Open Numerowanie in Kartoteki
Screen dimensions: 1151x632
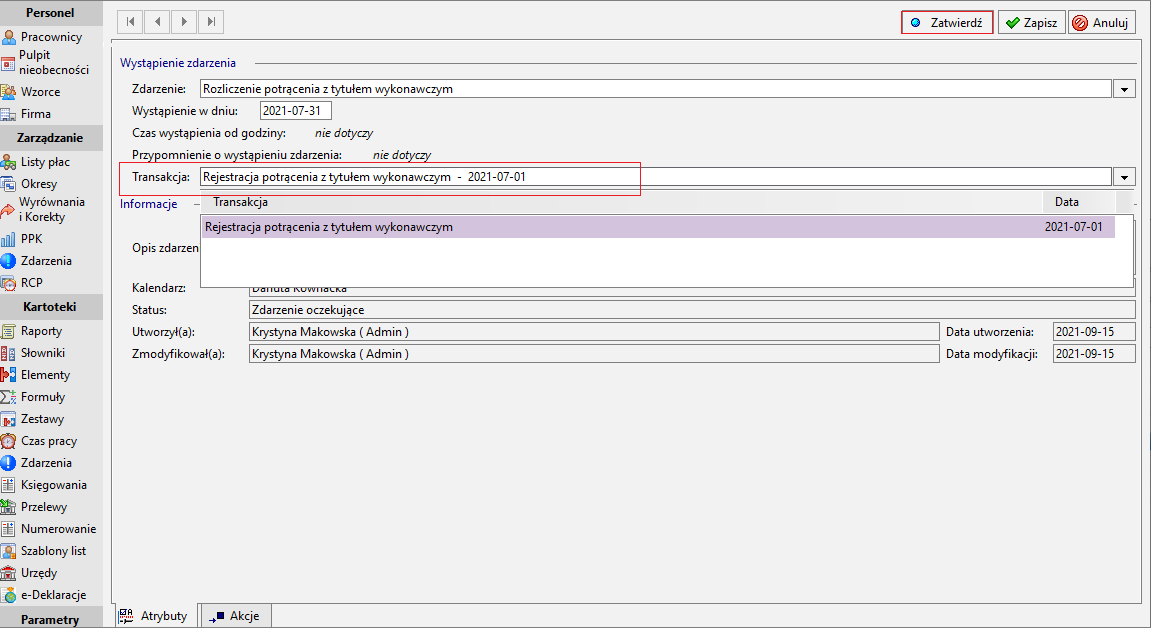tap(48, 529)
